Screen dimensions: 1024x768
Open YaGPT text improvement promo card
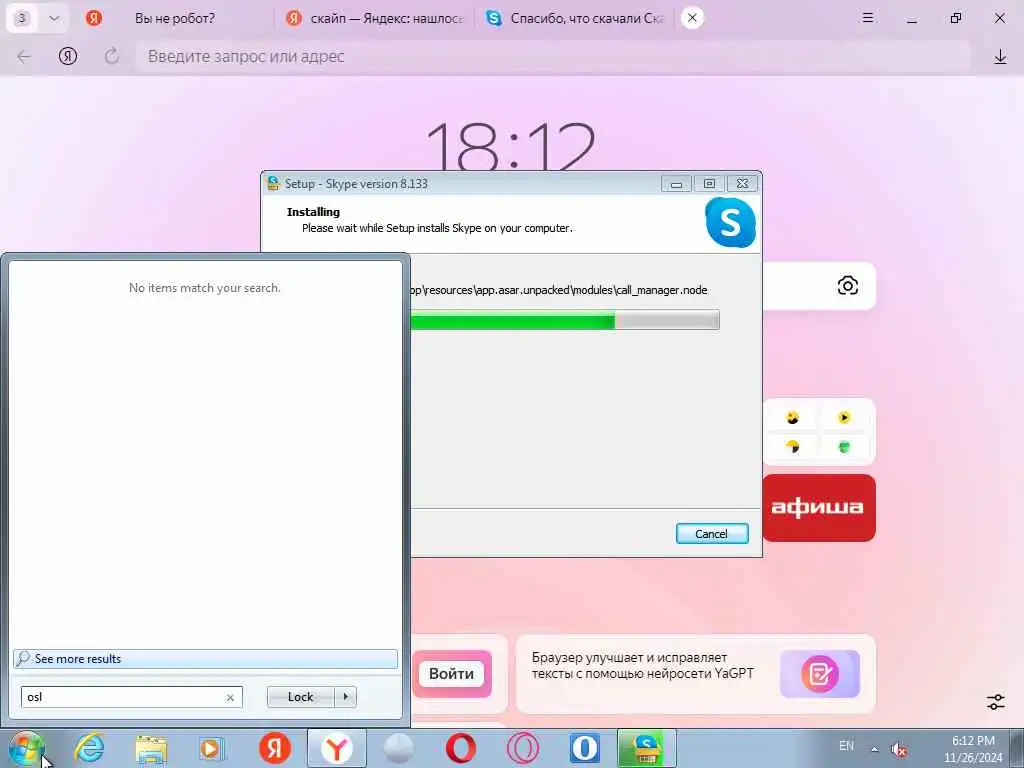click(x=696, y=673)
